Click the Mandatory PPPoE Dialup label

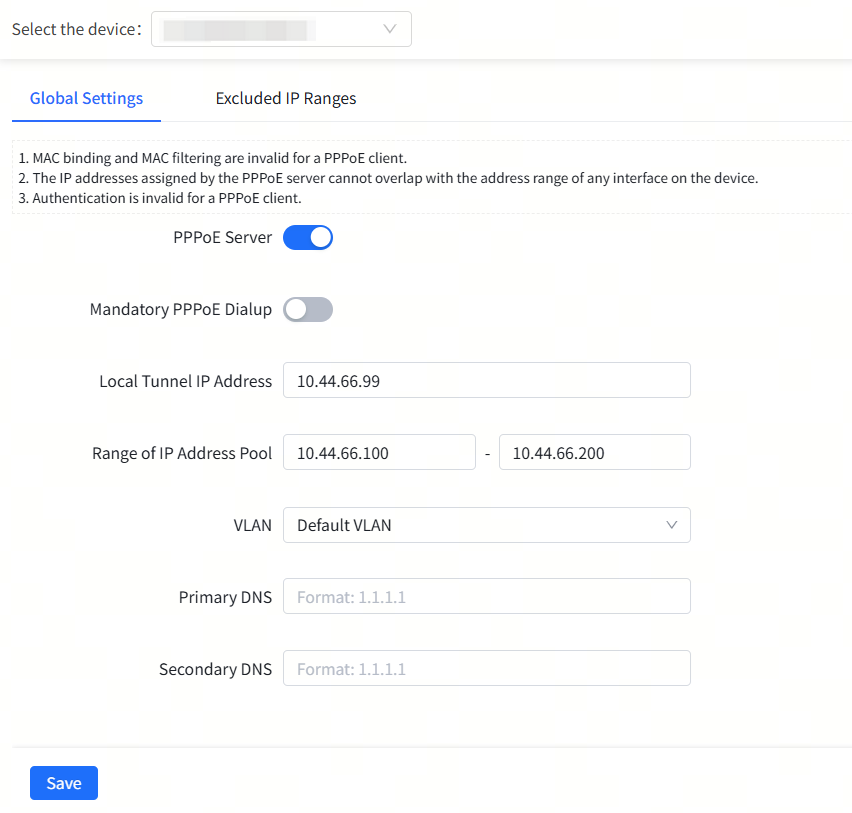click(x=181, y=310)
